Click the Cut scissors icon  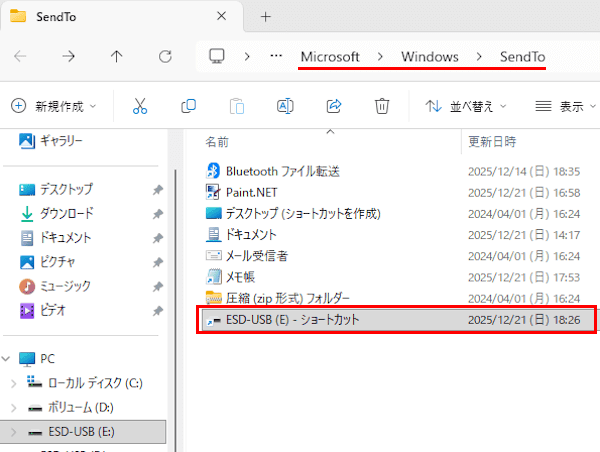coord(140,106)
